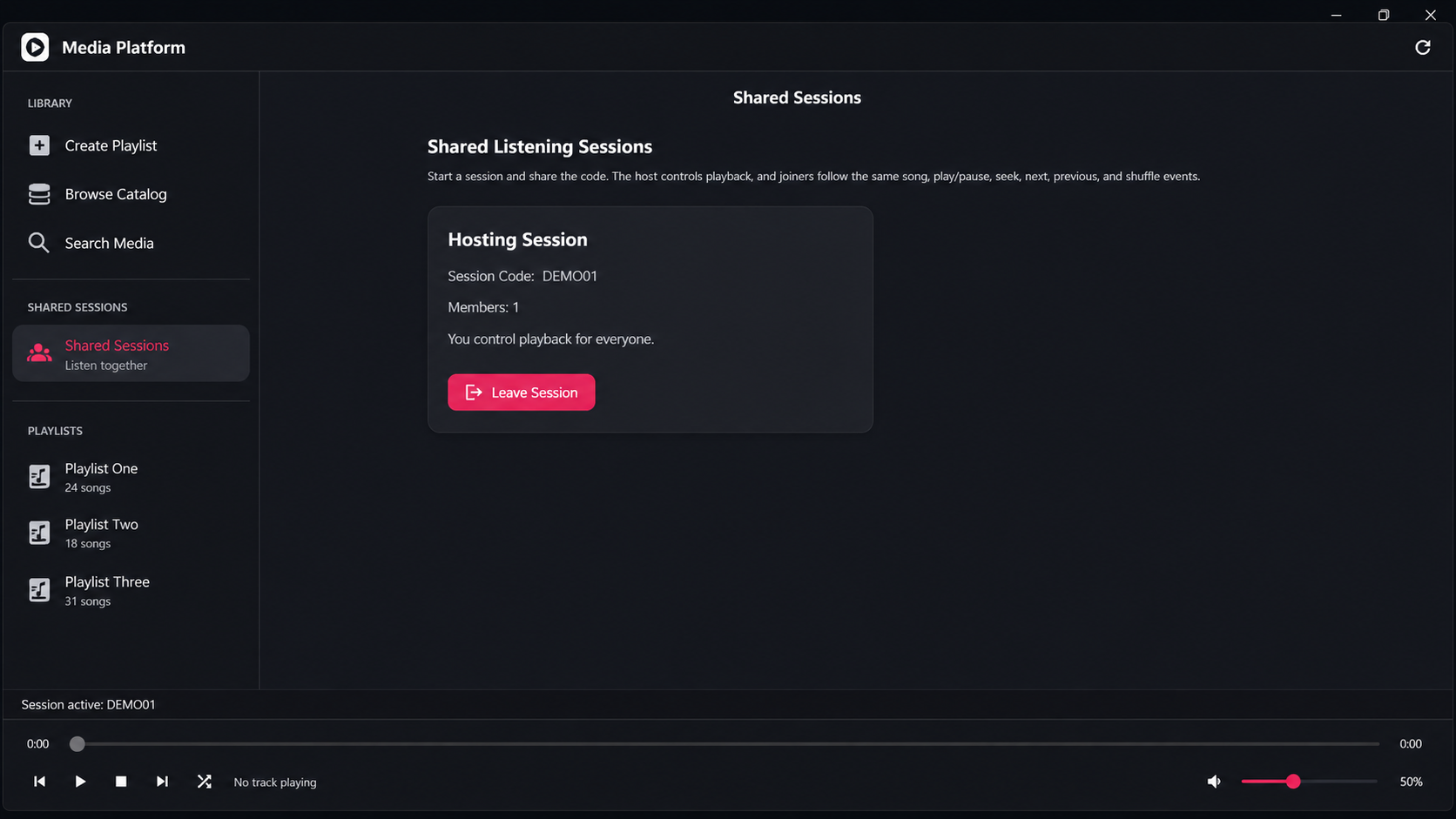Click the Playlist Two music icon
The height and width of the screenshot is (819, 1456).
[39, 533]
